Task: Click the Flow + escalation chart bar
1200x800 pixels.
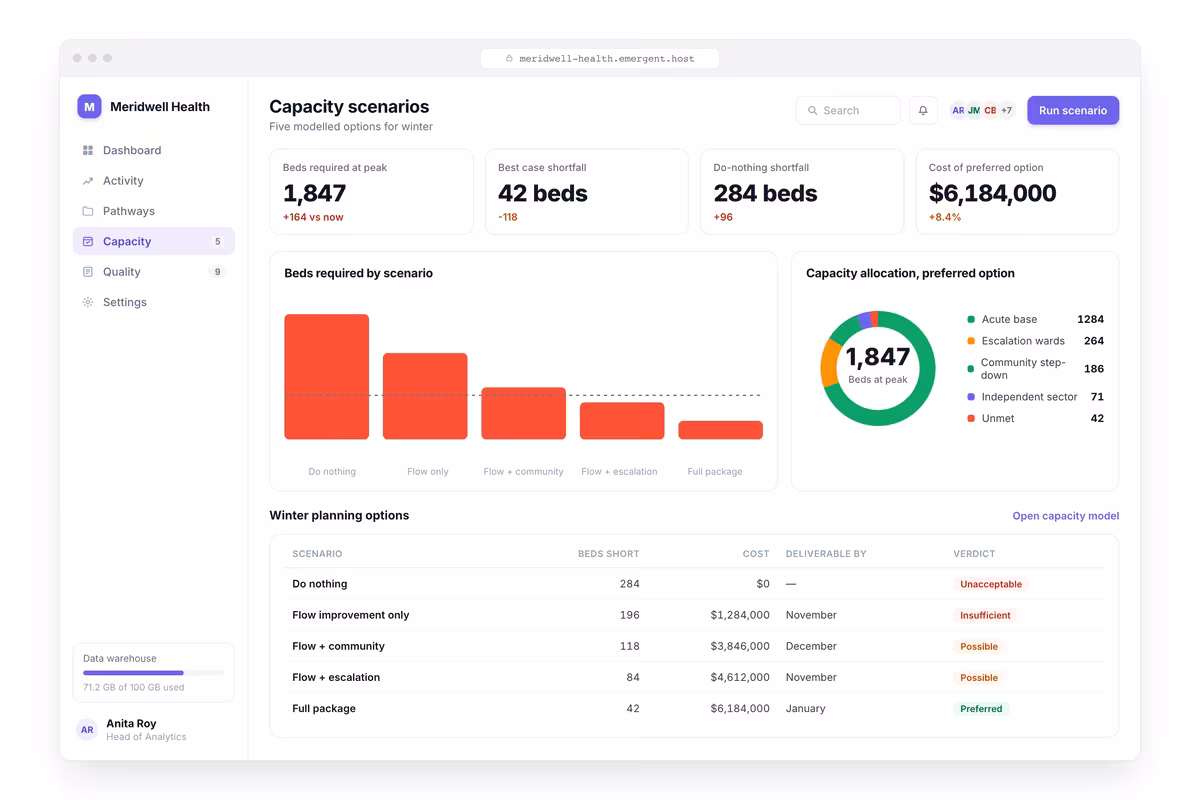Action: pos(622,421)
